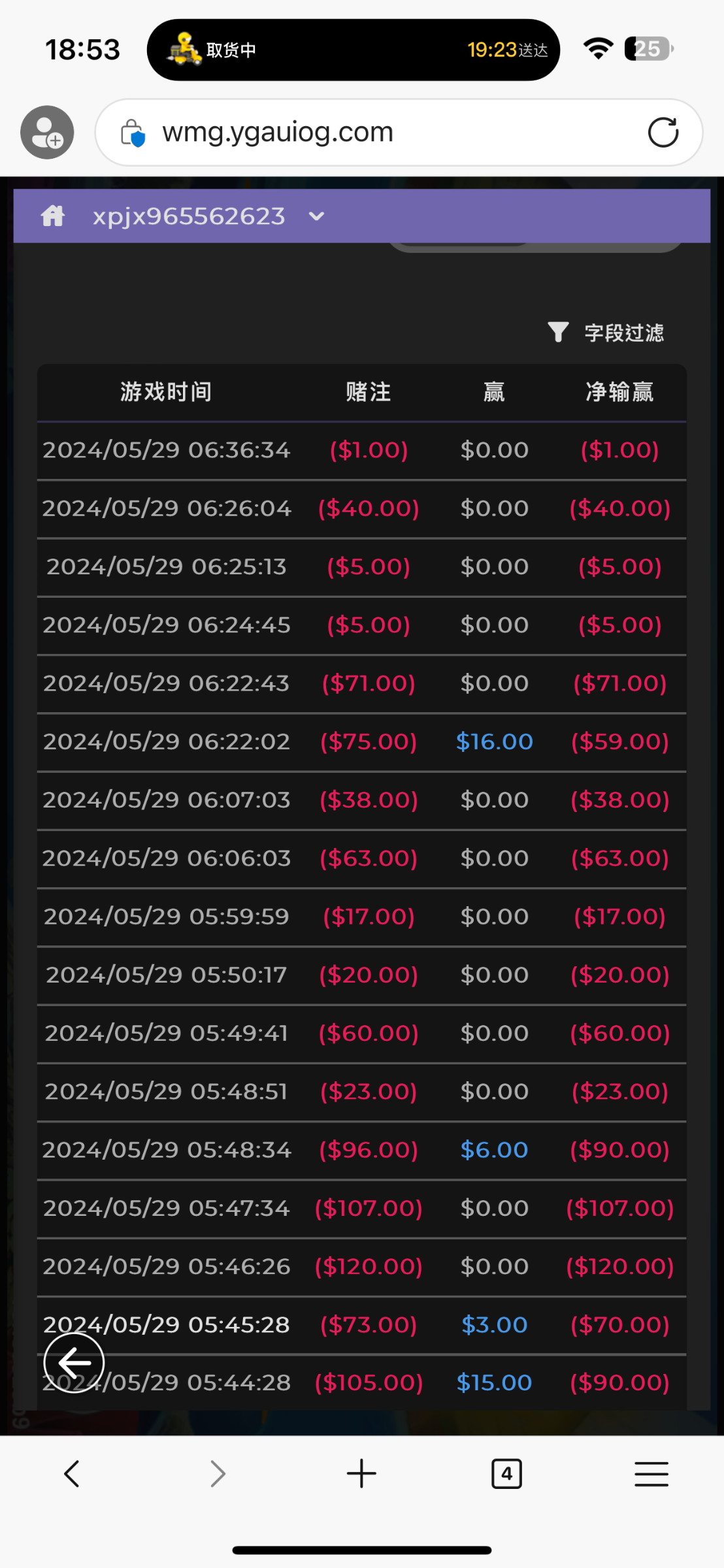This screenshot has height=1568, width=724.
Task: Tap the 净输赢 column header
Action: pyautogui.click(x=619, y=392)
